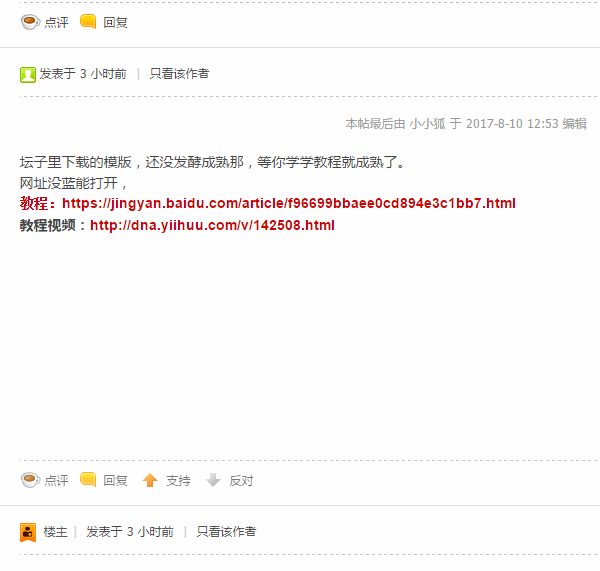Click the yellow speech bubble 回复 icon at top
600x571 pixels.
88,21
